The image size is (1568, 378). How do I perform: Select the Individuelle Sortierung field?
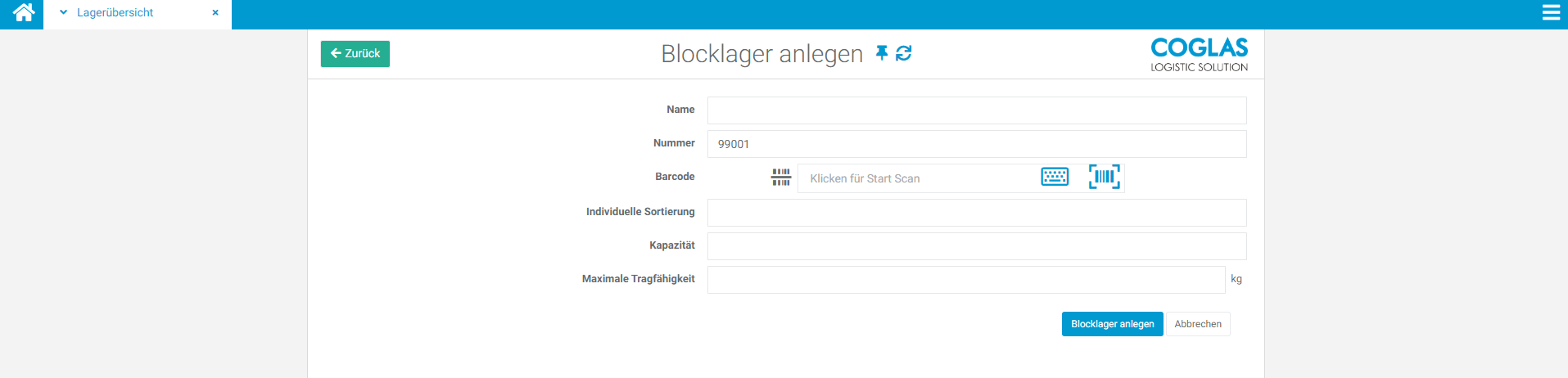(976, 213)
